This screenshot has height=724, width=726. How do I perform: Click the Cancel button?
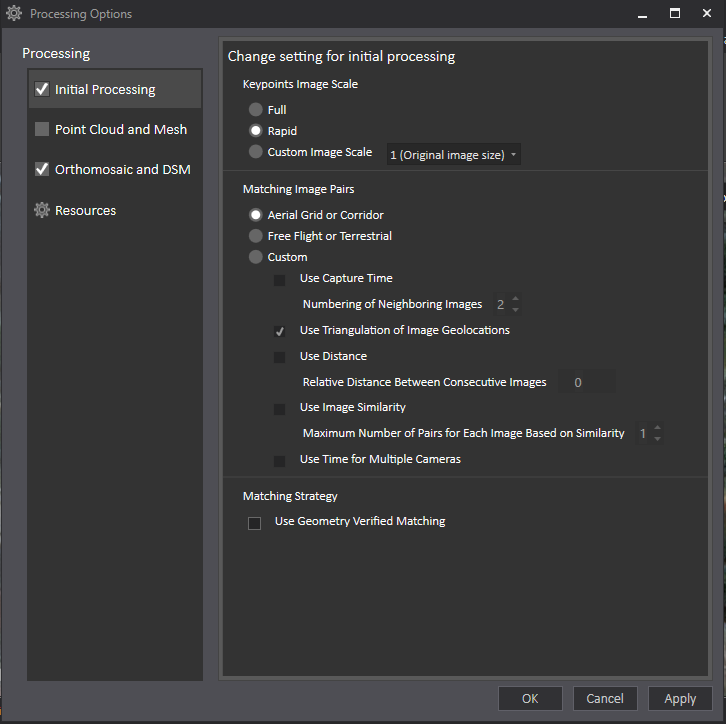[605, 699]
